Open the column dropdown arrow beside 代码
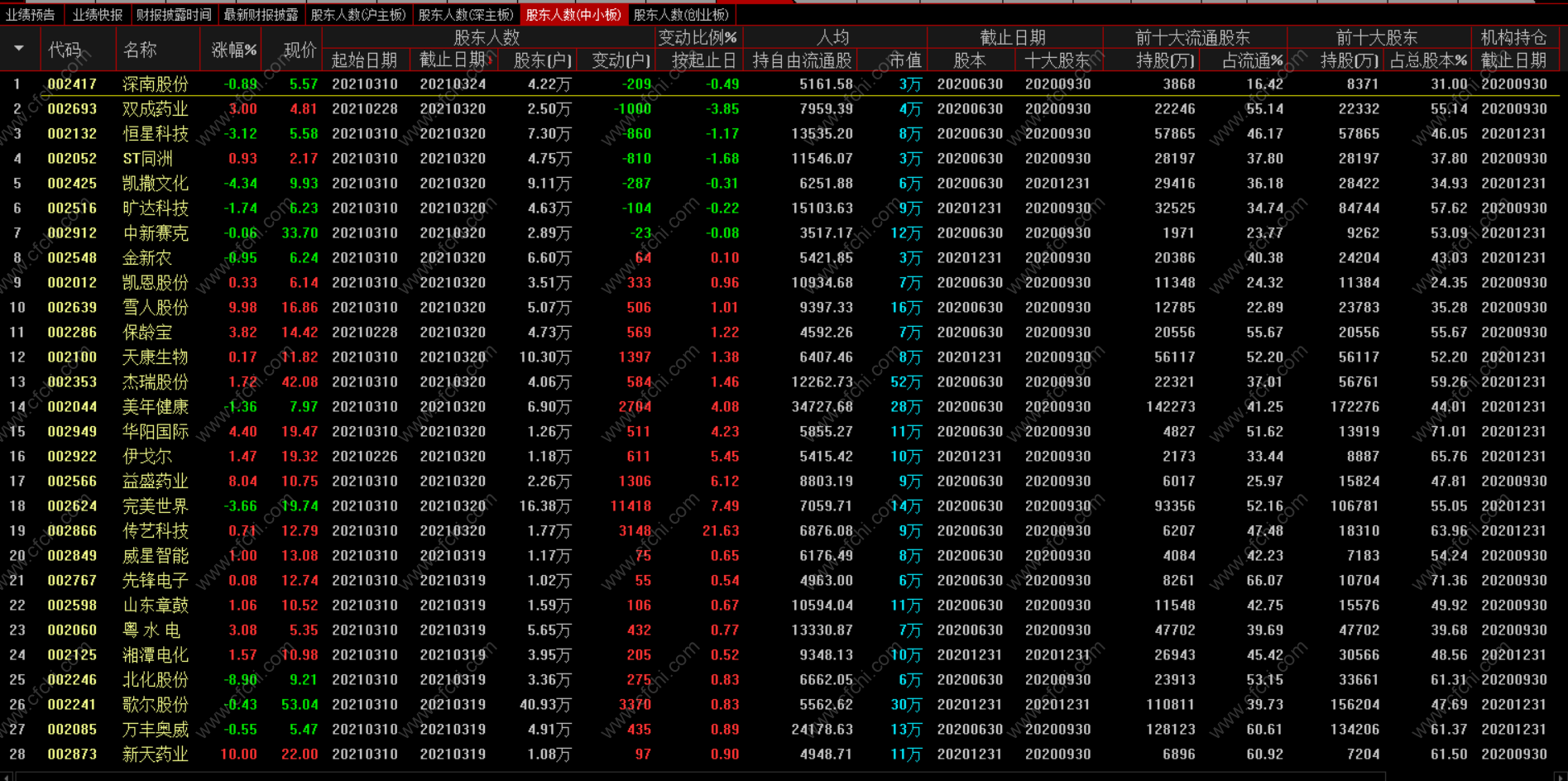This screenshot has width=1568, height=781. tap(19, 49)
